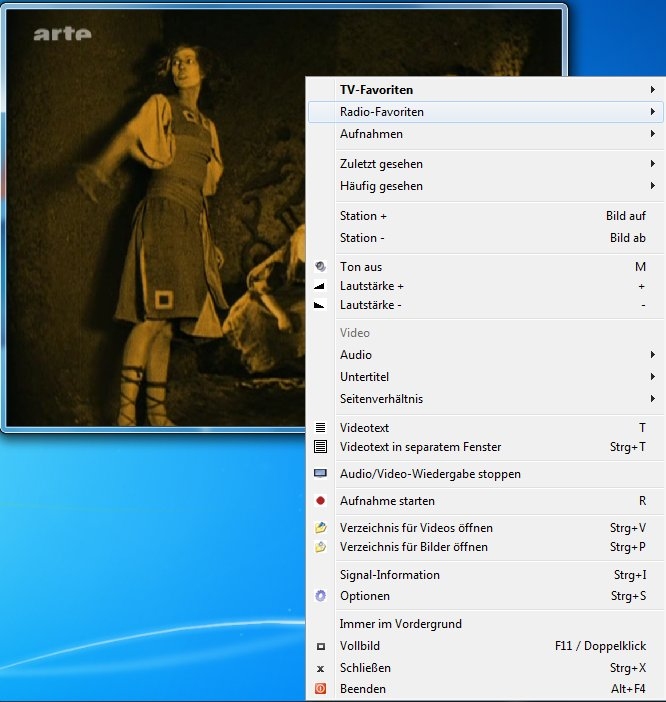Toggle Immer im Vordergrund option
The image size is (666, 702).
pyautogui.click(x=400, y=624)
